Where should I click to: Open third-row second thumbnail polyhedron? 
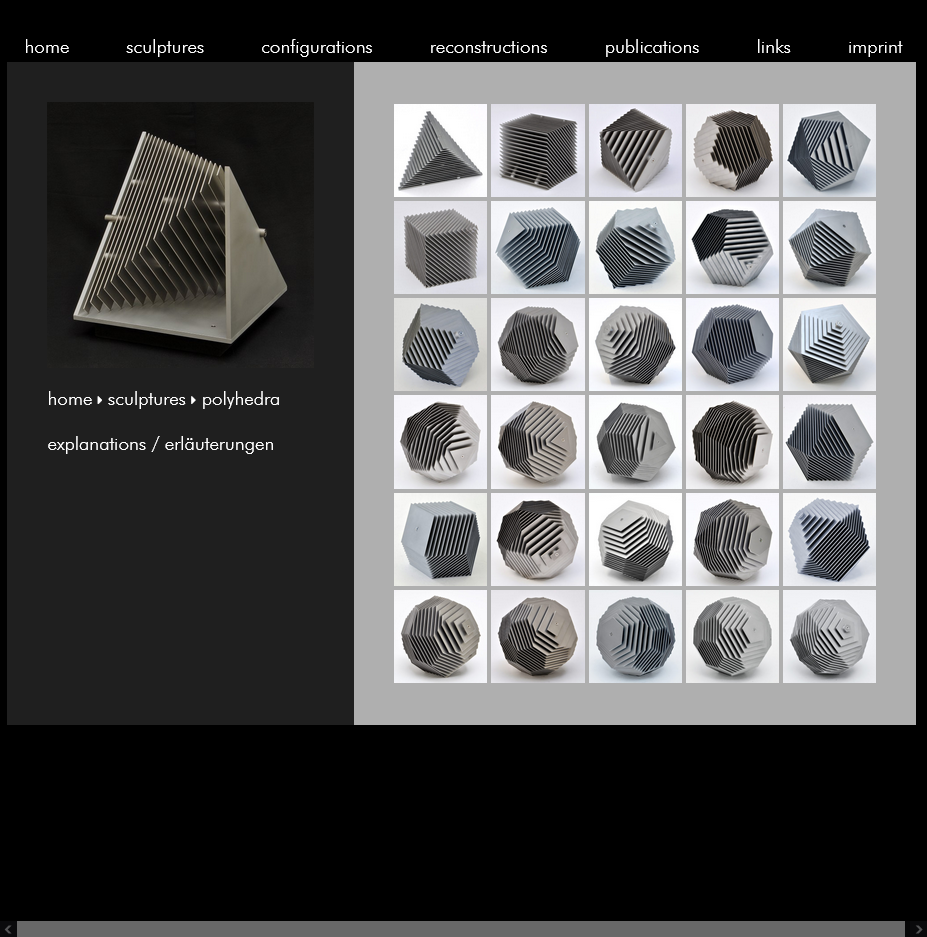(x=538, y=345)
